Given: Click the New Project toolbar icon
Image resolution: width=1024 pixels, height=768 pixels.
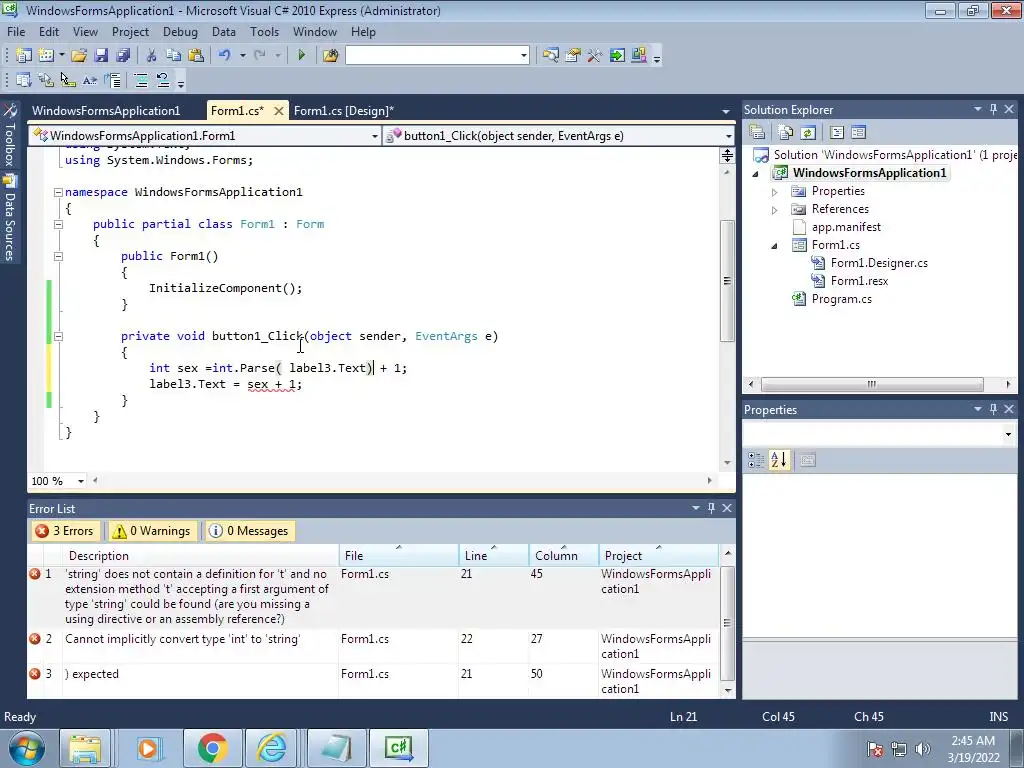Looking at the screenshot, I should [x=24, y=56].
